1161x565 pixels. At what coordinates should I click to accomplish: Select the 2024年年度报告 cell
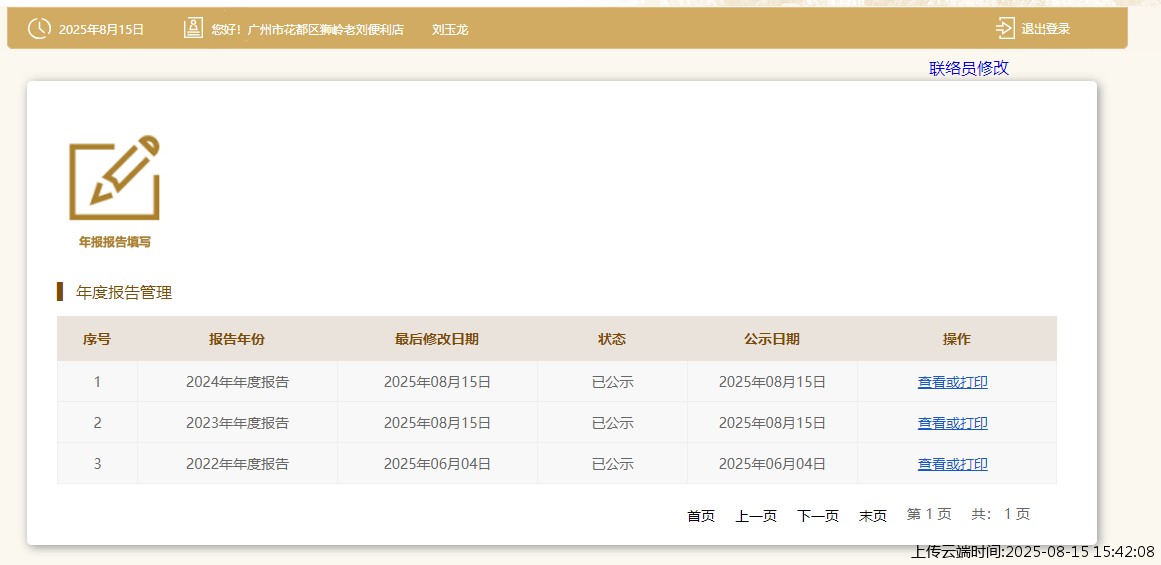pyautogui.click(x=237, y=382)
